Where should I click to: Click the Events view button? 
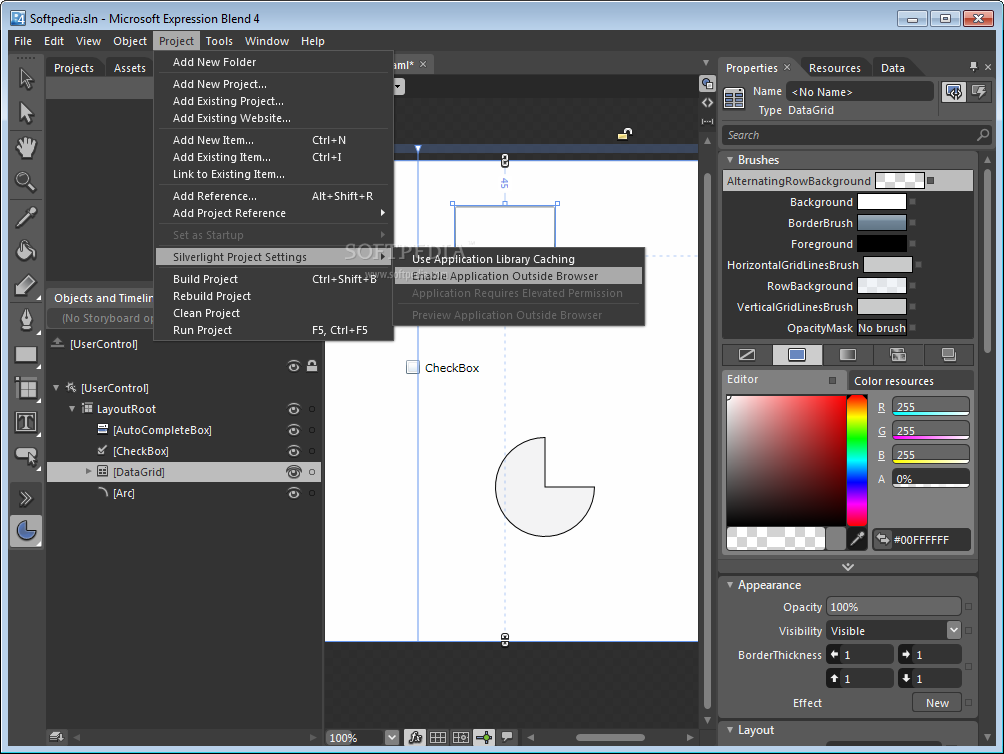pyautogui.click(x=979, y=92)
